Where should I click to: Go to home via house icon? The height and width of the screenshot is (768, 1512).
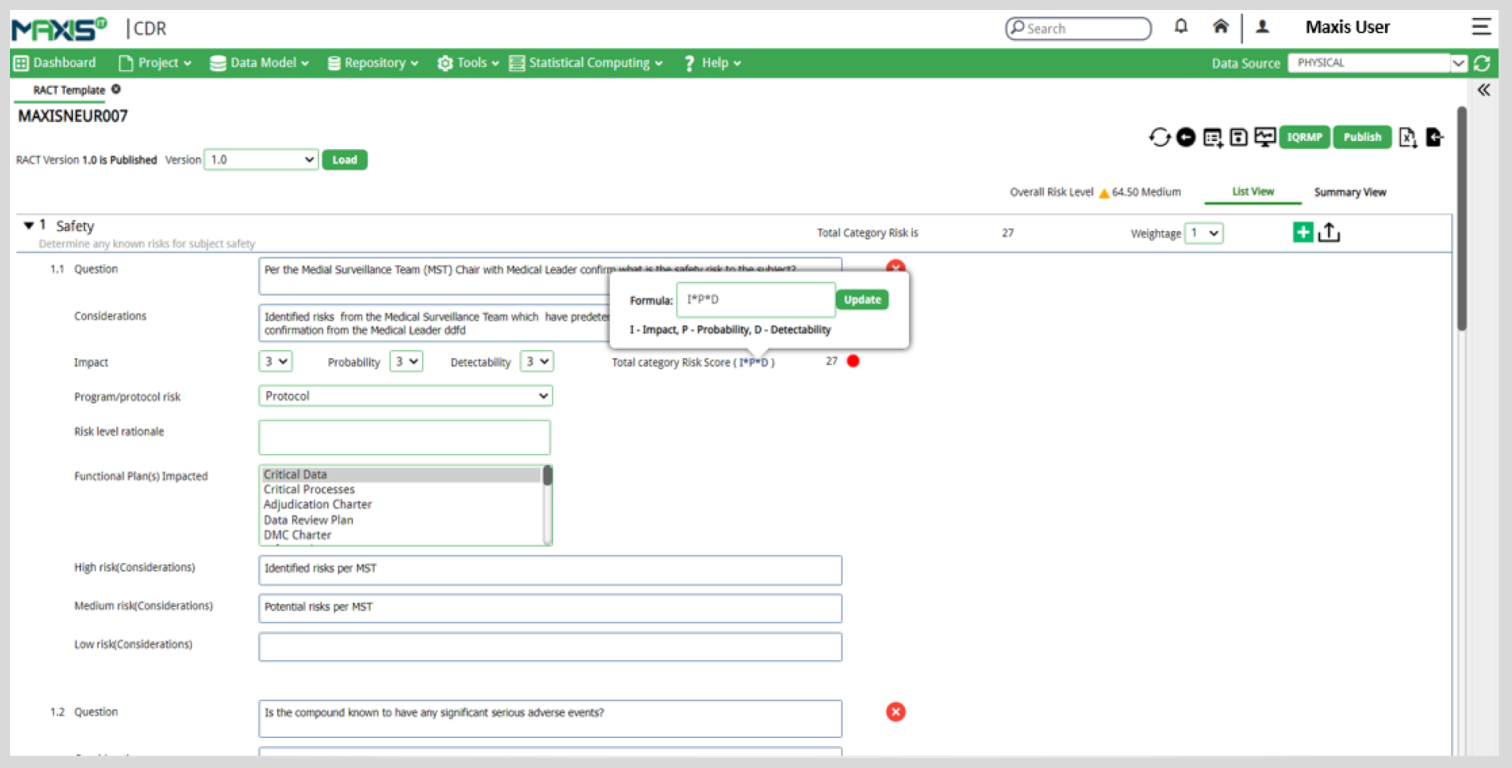(1220, 27)
